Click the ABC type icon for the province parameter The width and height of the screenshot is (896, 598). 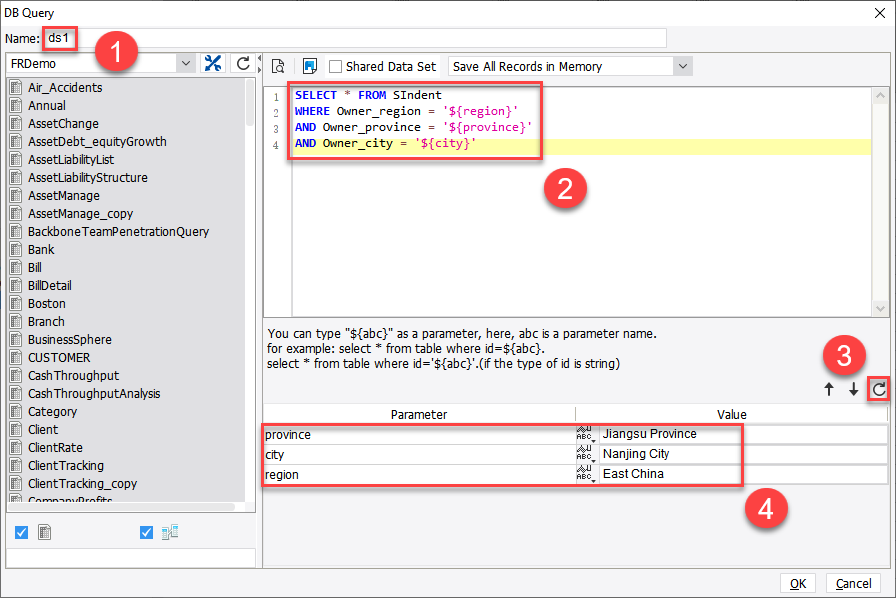point(585,433)
